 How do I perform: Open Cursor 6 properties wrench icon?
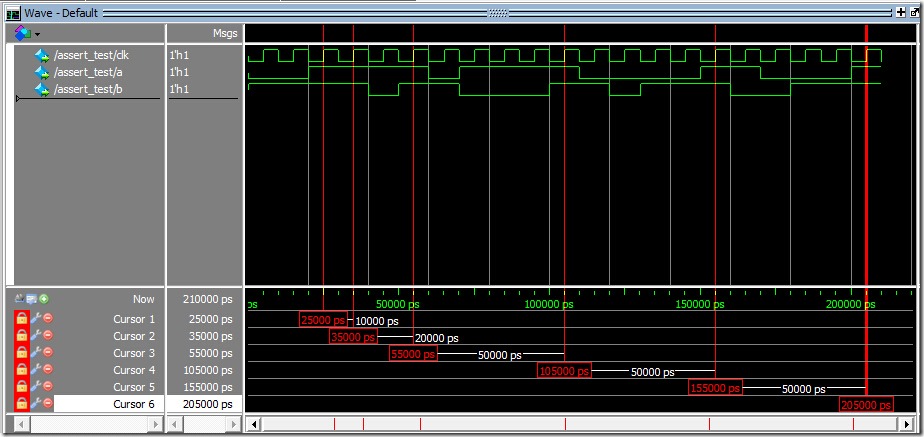pyautogui.click(x=35, y=403)
